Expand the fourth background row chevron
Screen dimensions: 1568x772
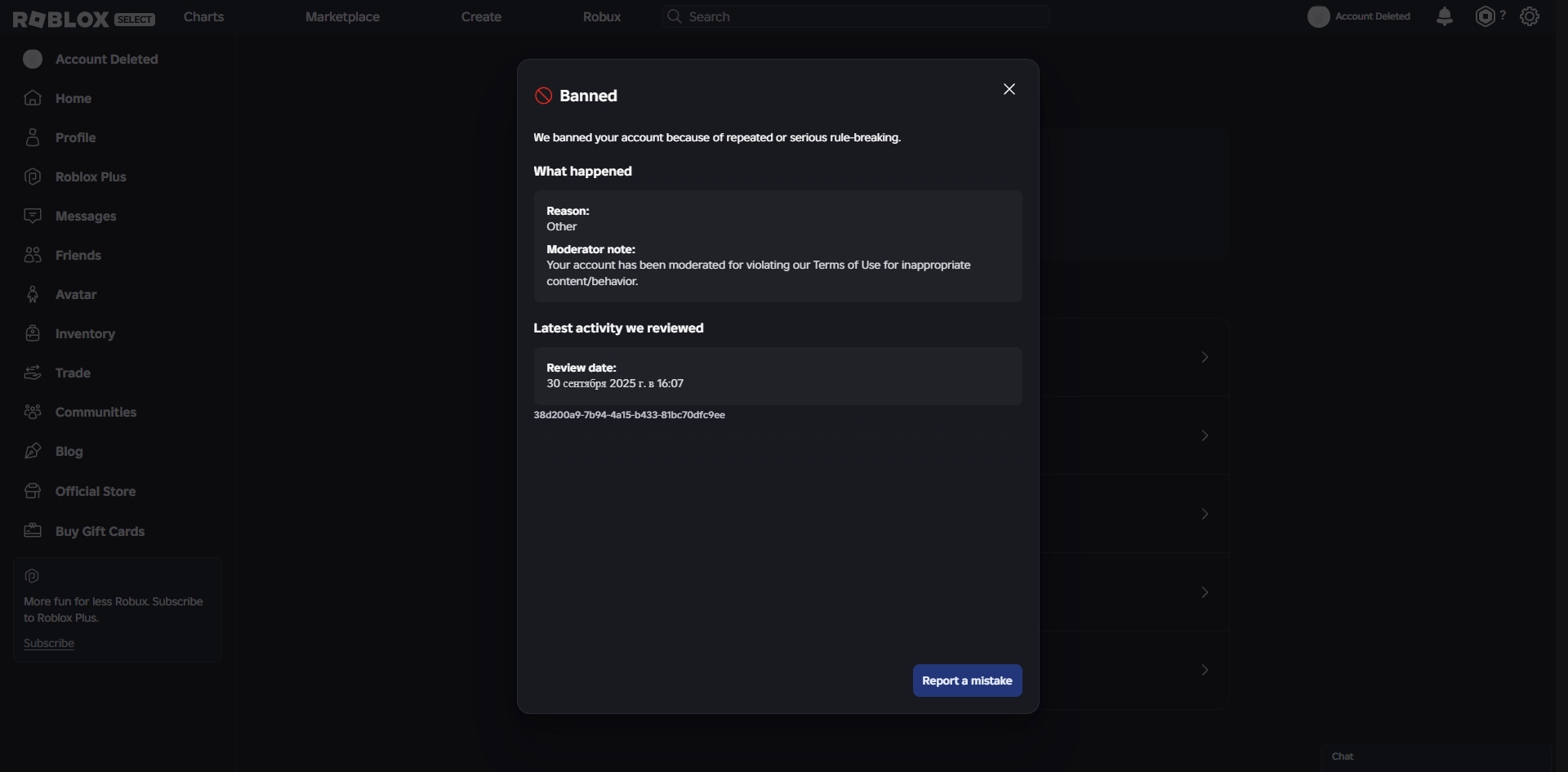1205,592
